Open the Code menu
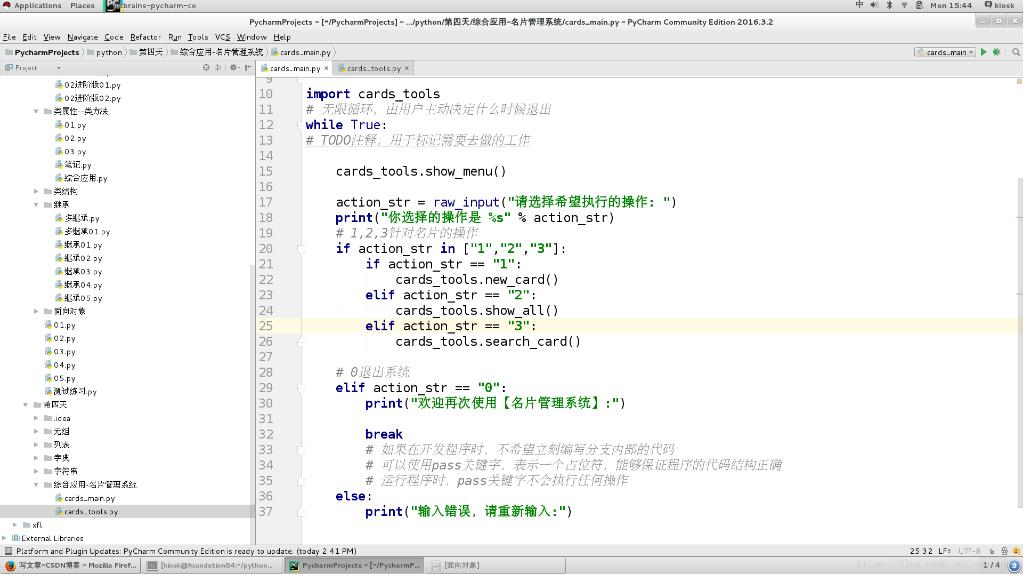Screen dimensions: 1025x575 114,37
